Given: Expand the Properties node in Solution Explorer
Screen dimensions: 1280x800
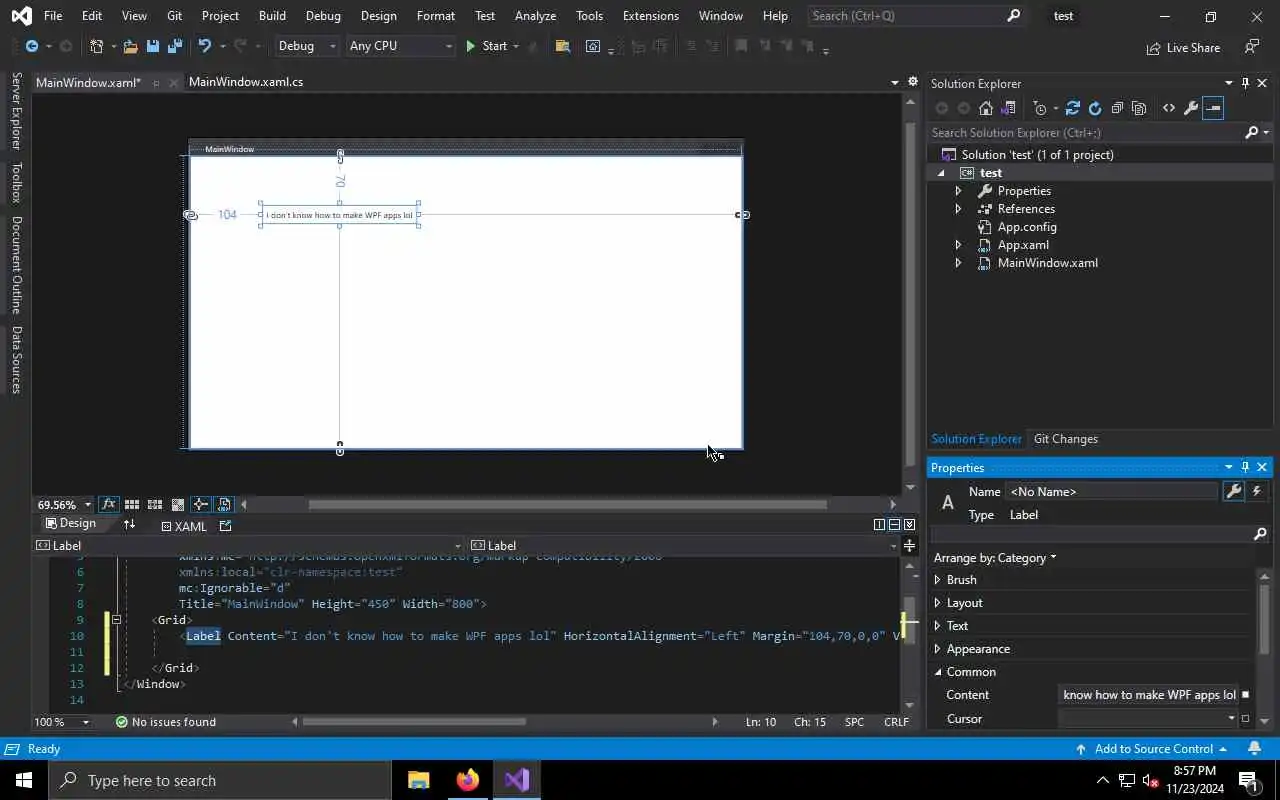Looking at the screenshot, I should [958, 191].
